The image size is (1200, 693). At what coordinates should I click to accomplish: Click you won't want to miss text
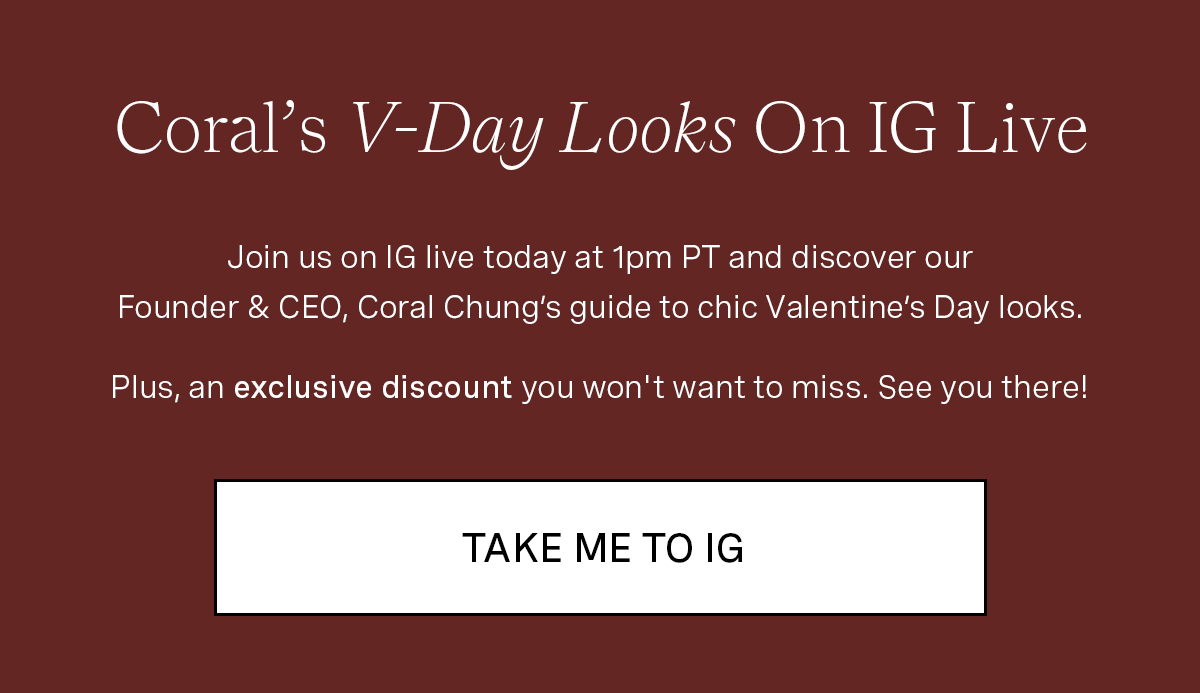[x=695, y=387]
